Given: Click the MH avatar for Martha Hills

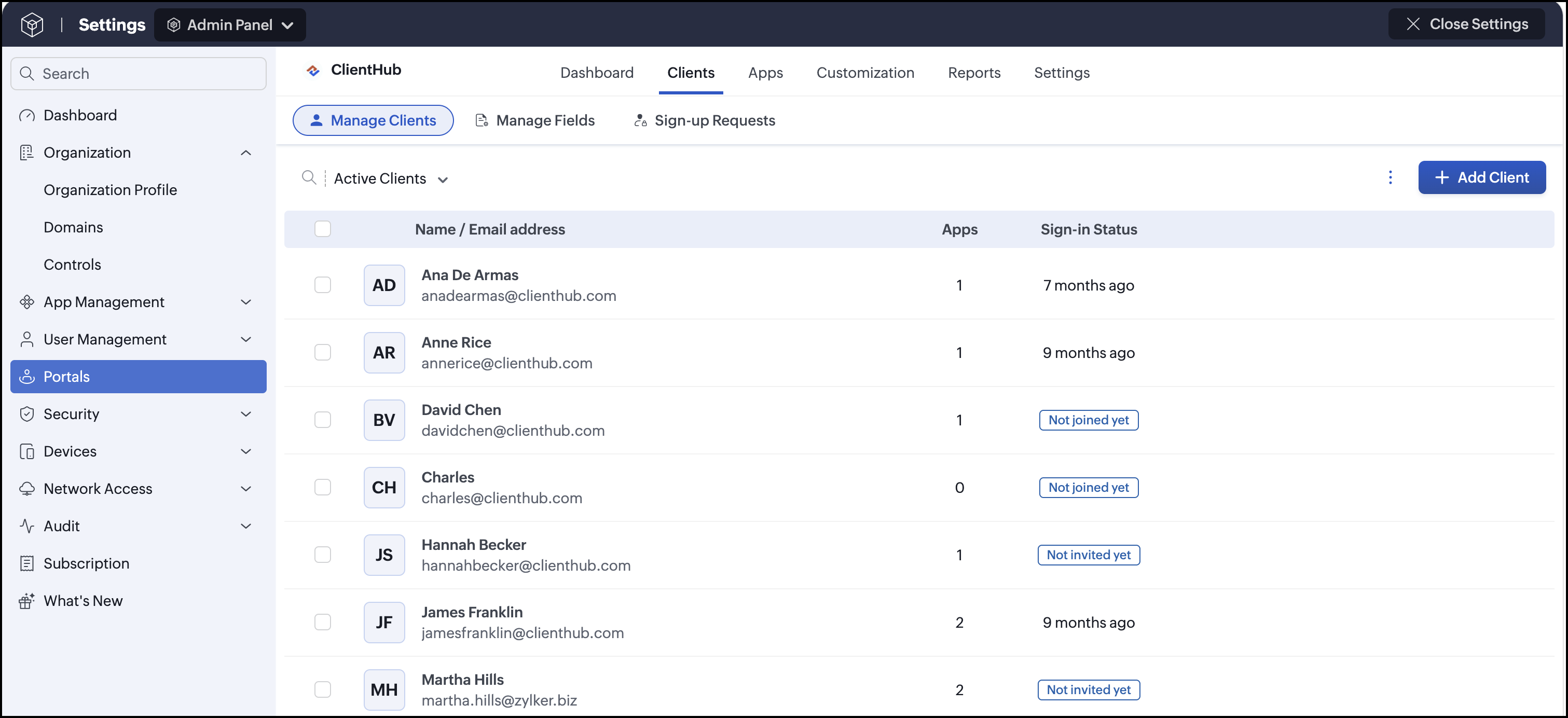Looking at the screenshot, I should (x=384, y=690).
